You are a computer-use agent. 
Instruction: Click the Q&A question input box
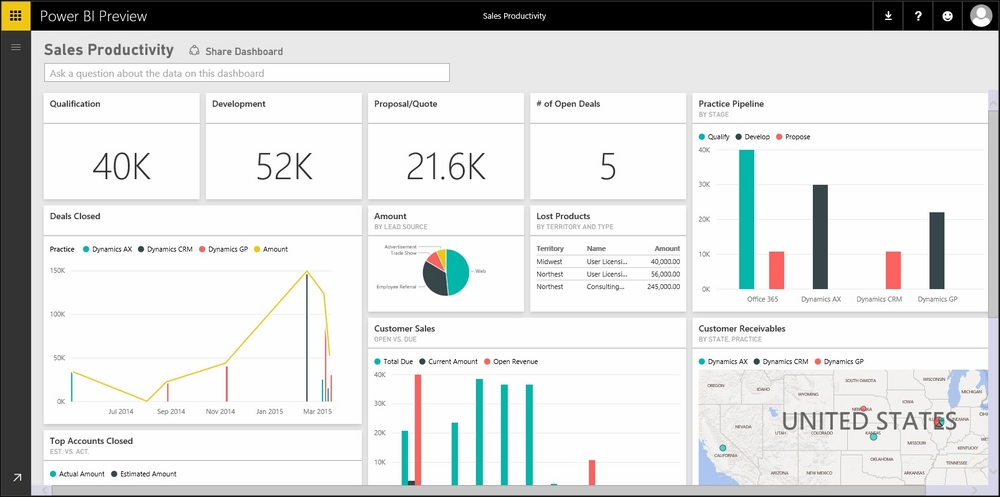click(x=246, y=73)
